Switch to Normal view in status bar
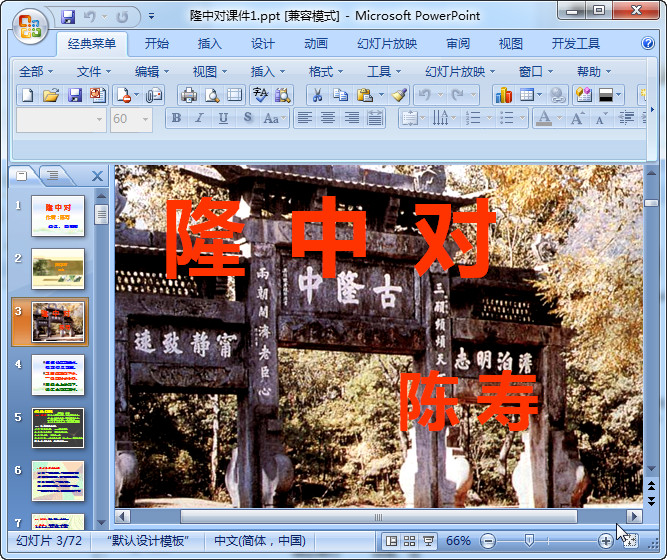Screen dimensions: 667x560 pyautogui.click(x=391, y=541)
